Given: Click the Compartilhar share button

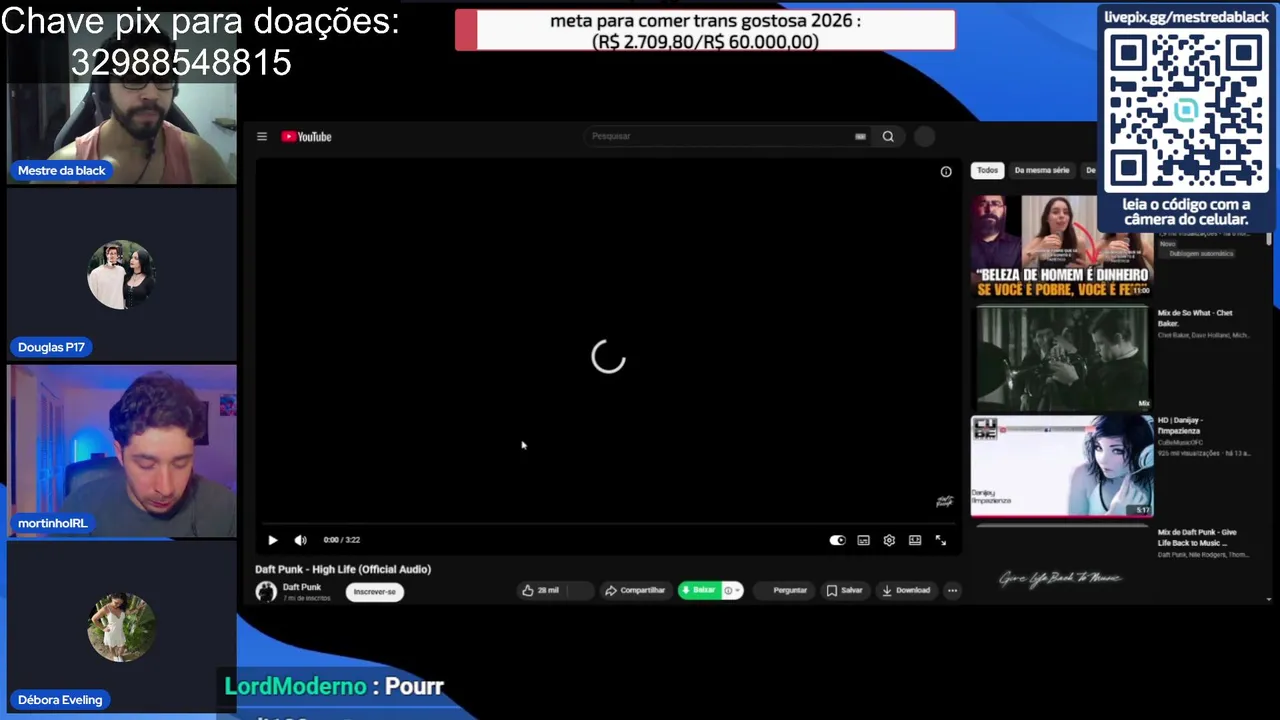Looking at the screenshot, I should pos(635,591).
